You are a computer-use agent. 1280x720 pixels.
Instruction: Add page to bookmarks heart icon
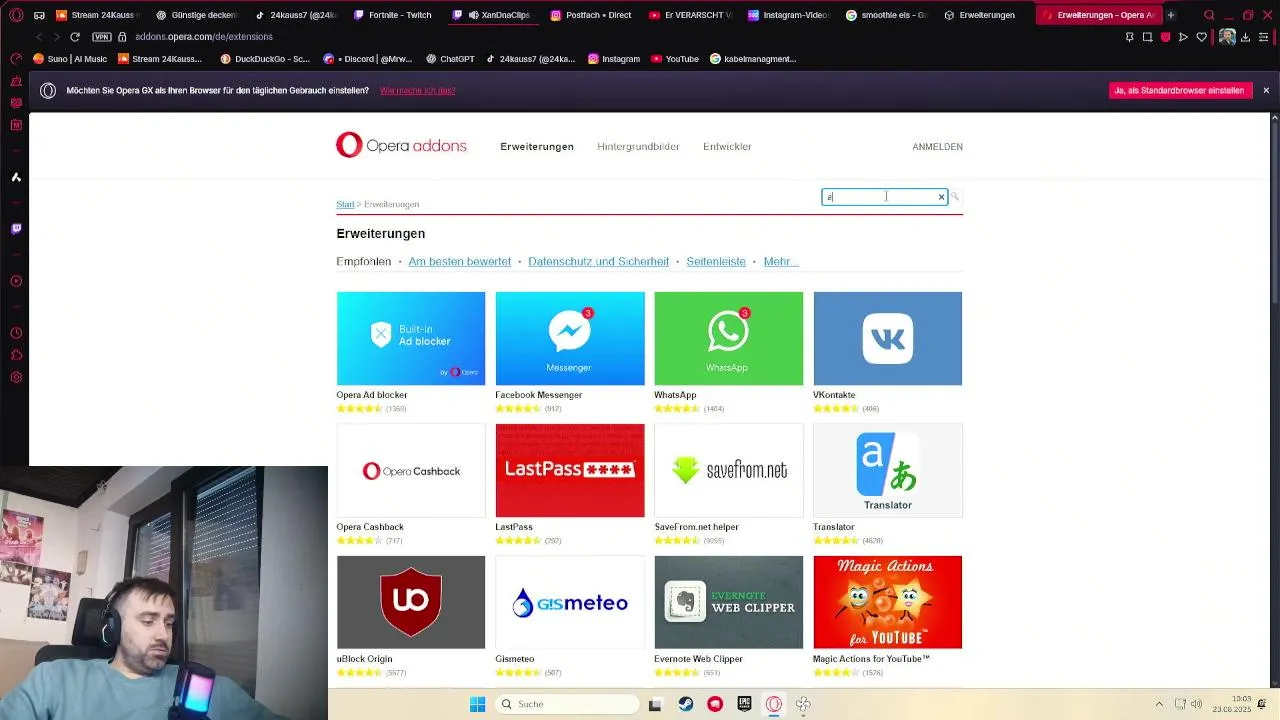[1201, 37]
